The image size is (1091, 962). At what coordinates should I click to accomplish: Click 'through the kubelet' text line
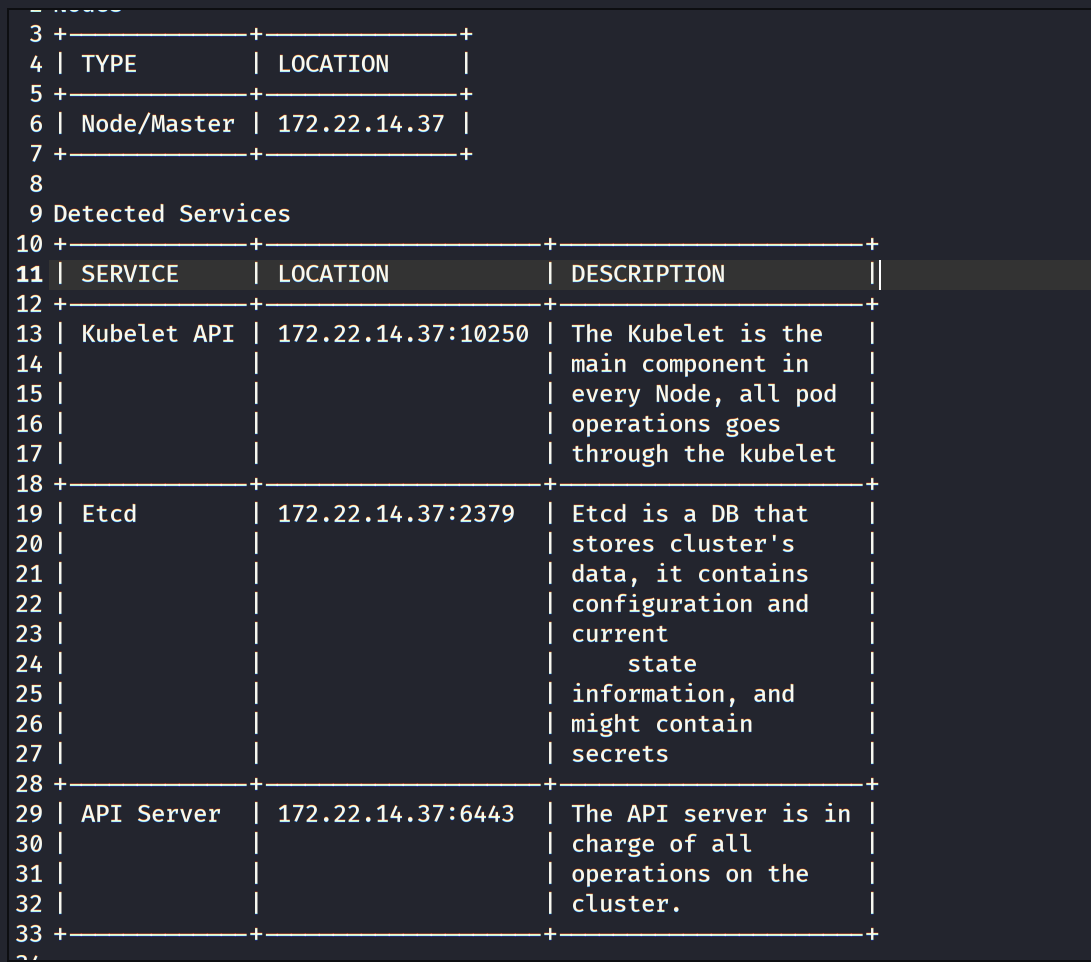(703, 454)
